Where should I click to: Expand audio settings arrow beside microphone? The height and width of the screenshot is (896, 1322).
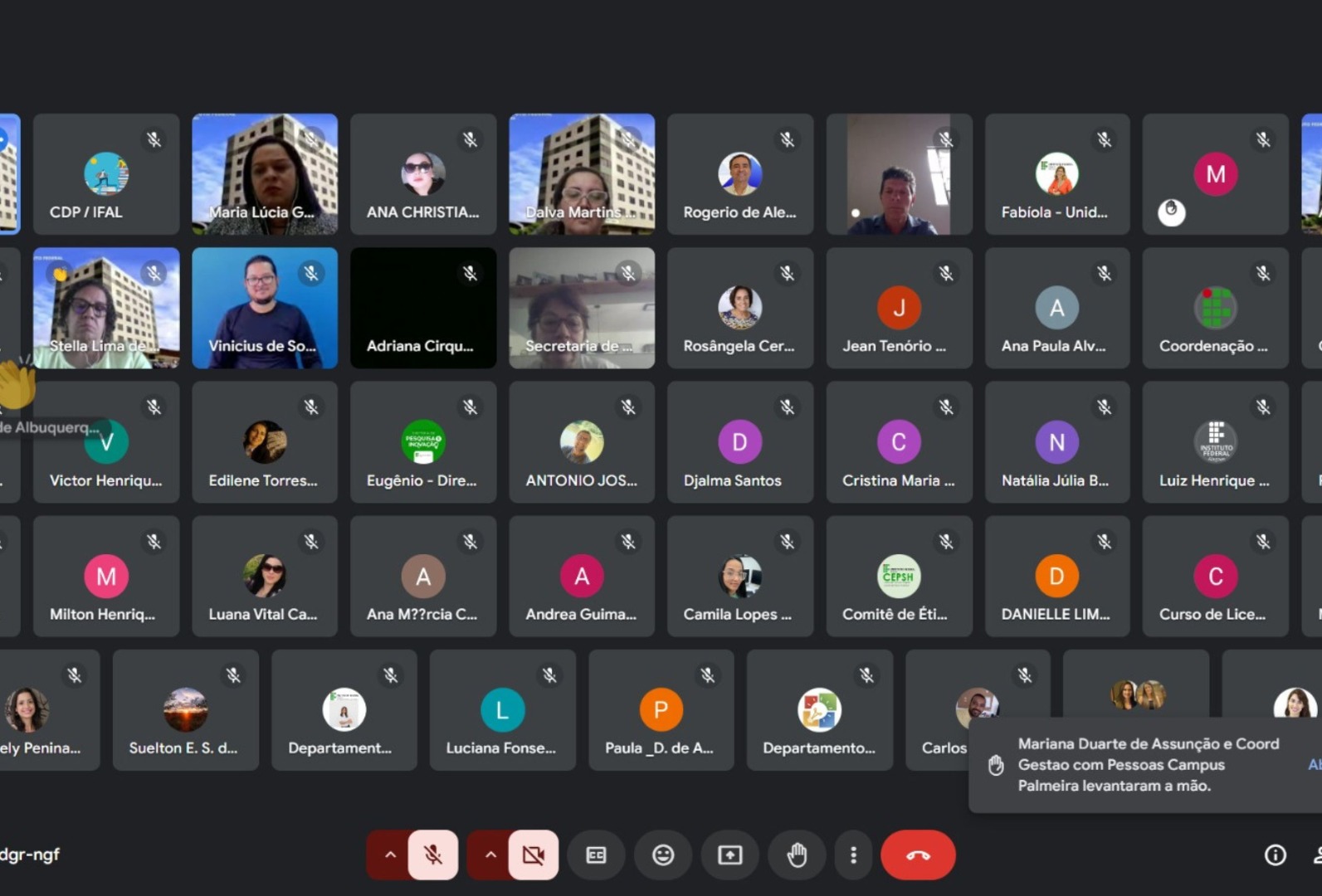point(389,855)
